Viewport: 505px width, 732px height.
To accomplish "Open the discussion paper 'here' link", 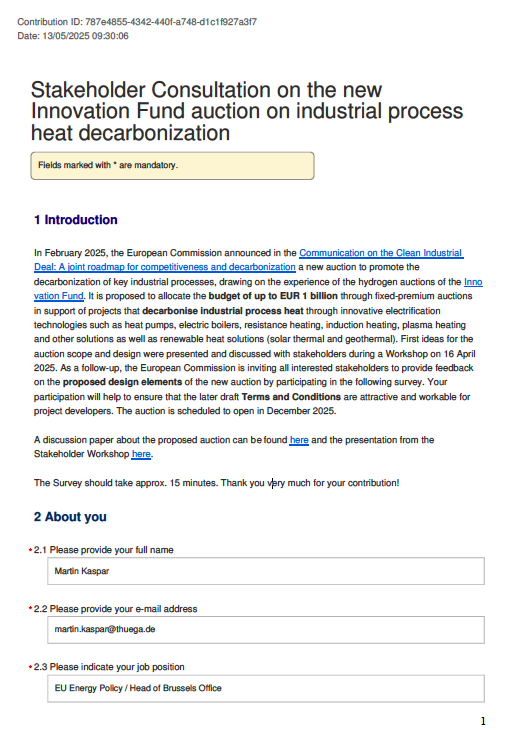I will [299, 440].
